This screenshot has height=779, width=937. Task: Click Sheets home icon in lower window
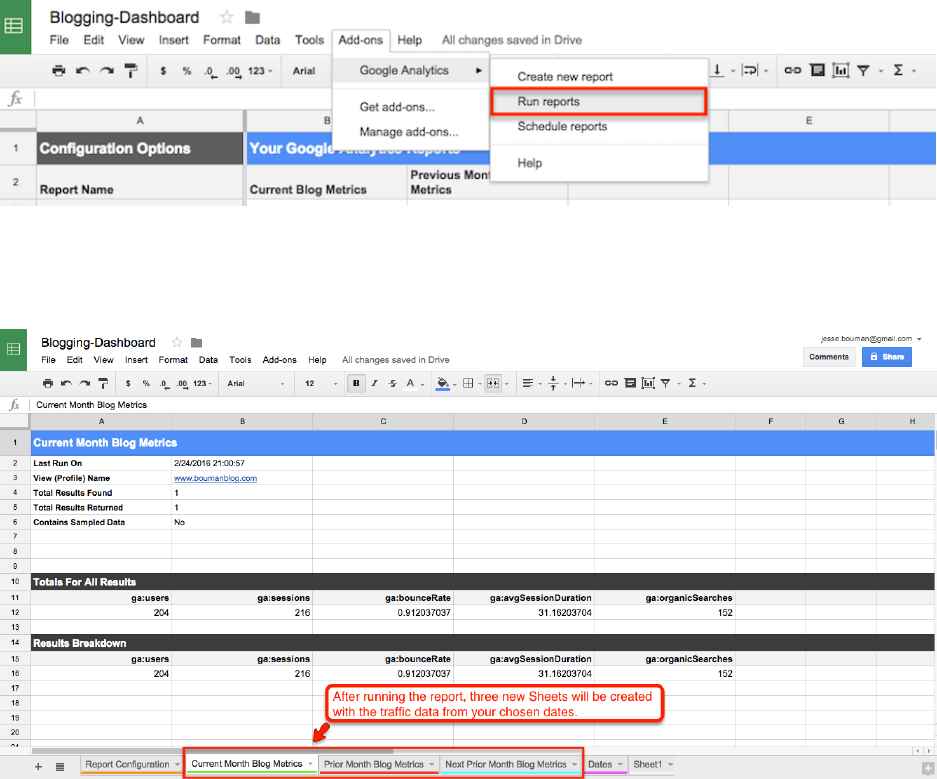[13, 349]
